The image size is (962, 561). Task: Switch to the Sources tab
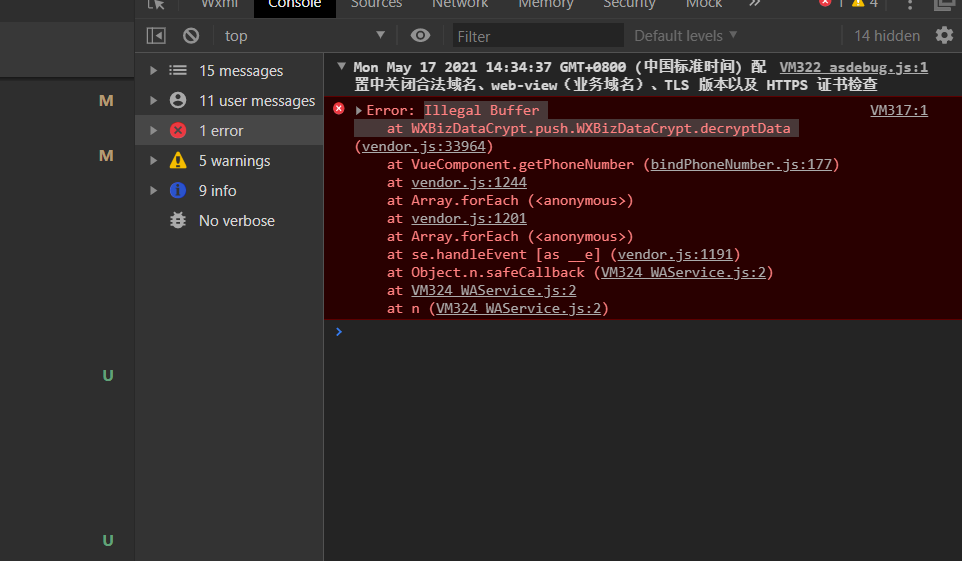(376, 4)
